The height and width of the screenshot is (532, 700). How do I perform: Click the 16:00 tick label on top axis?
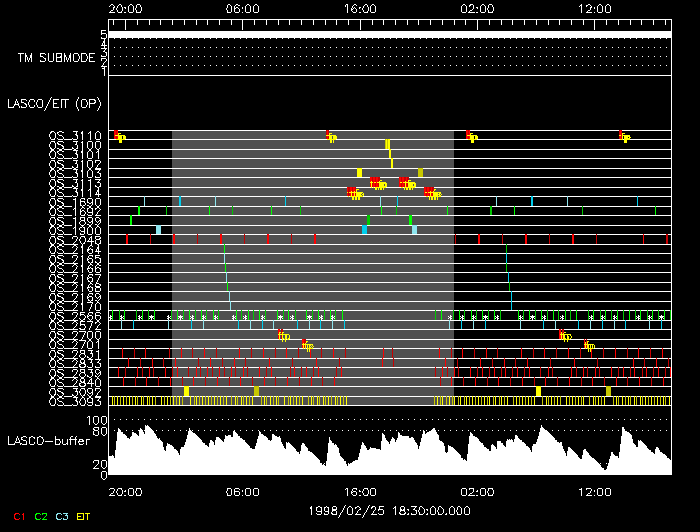click(x=360, y=8)
